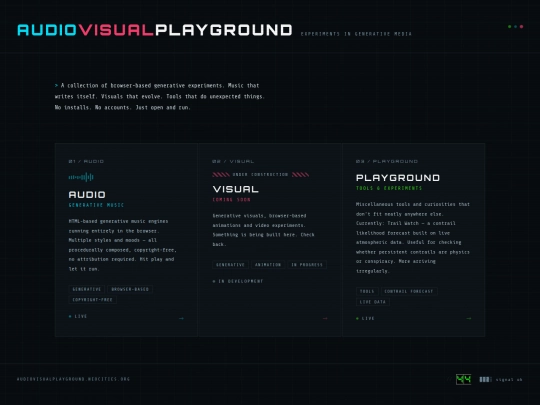Viewport: 540px width, 405px height.
Task: Click the '03 / PLAYGROUND' label
Action: 387,161
